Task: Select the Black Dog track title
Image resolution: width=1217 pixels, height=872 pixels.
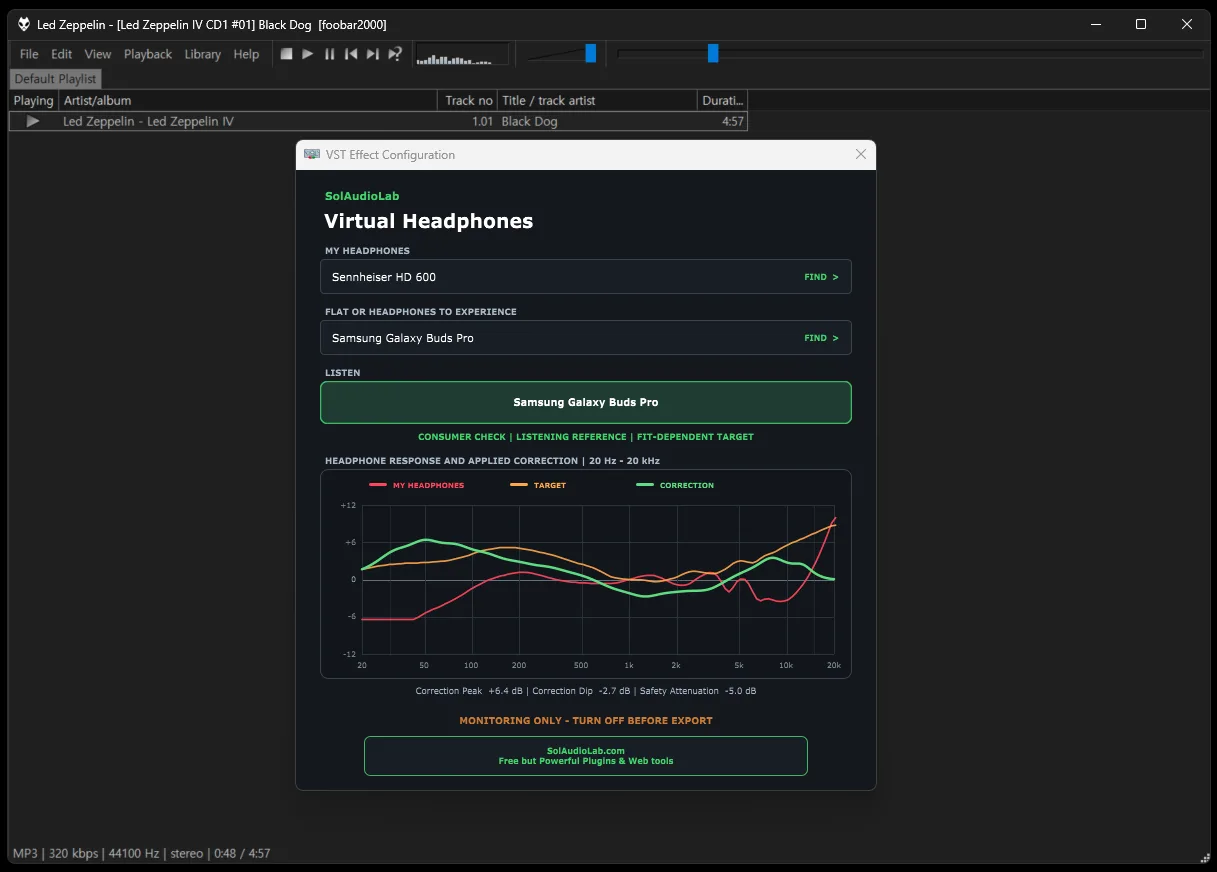Action: [x=529, y=121]
